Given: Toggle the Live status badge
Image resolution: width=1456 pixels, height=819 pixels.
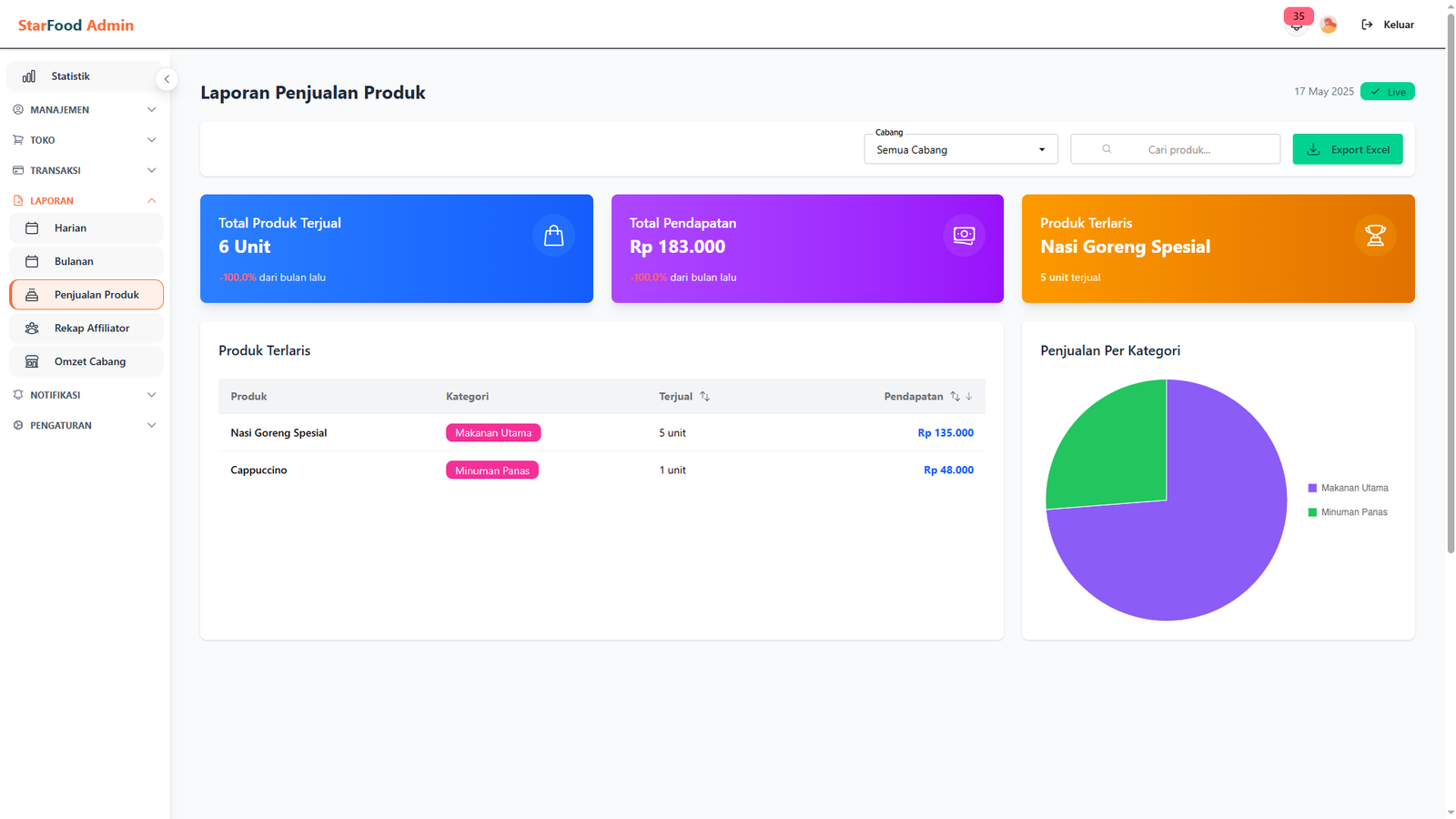Looking at the screenshot, I should (x=1387, y=92).
